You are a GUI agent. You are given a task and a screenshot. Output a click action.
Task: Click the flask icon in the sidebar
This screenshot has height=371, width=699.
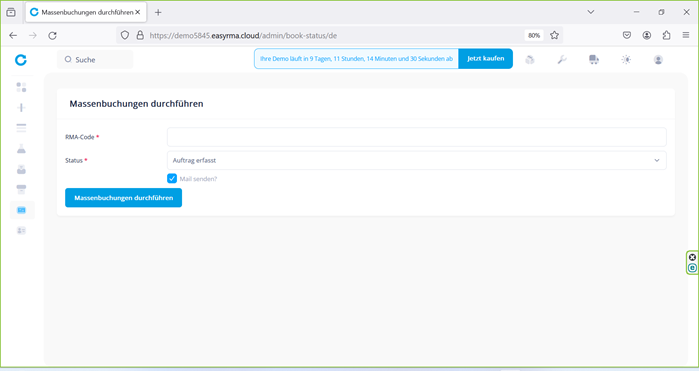(x=21, y=149)
